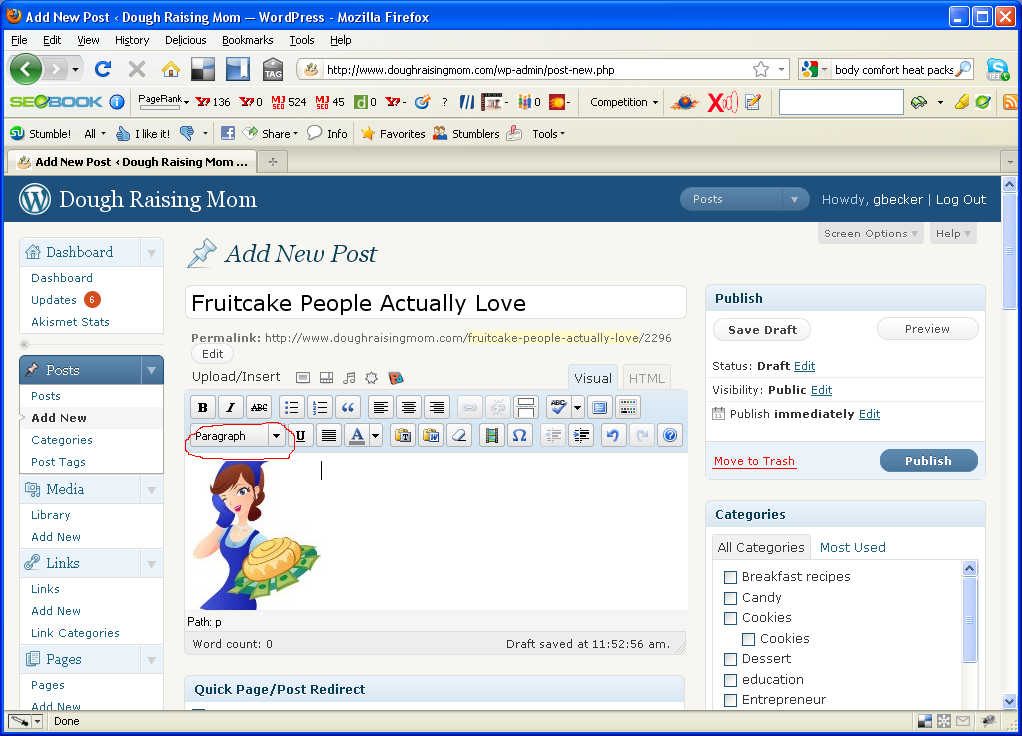Switch the editor to the HTML tab

point(647,378)
